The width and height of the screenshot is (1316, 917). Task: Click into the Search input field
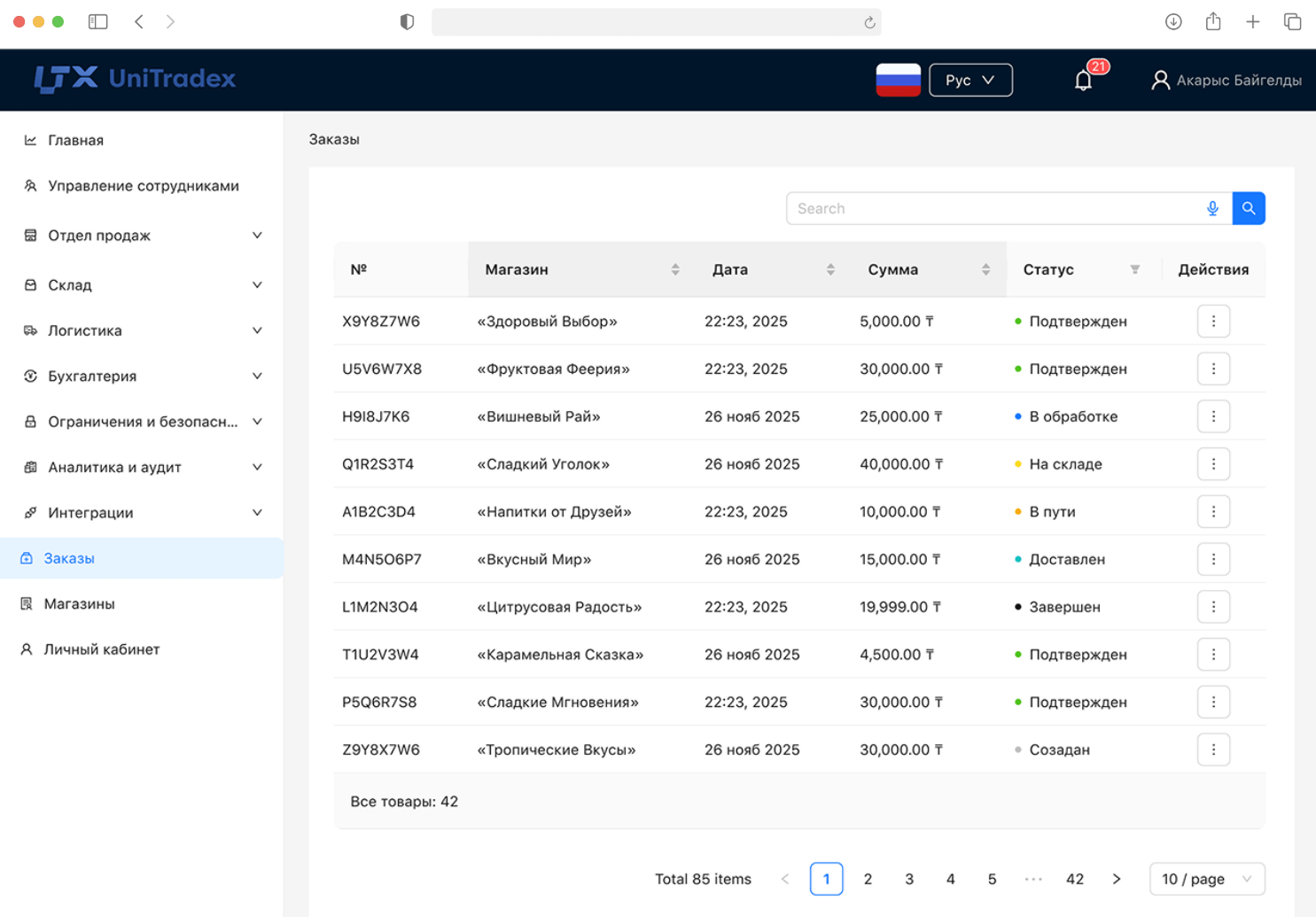pyautogui.click(x=993, y=208)
